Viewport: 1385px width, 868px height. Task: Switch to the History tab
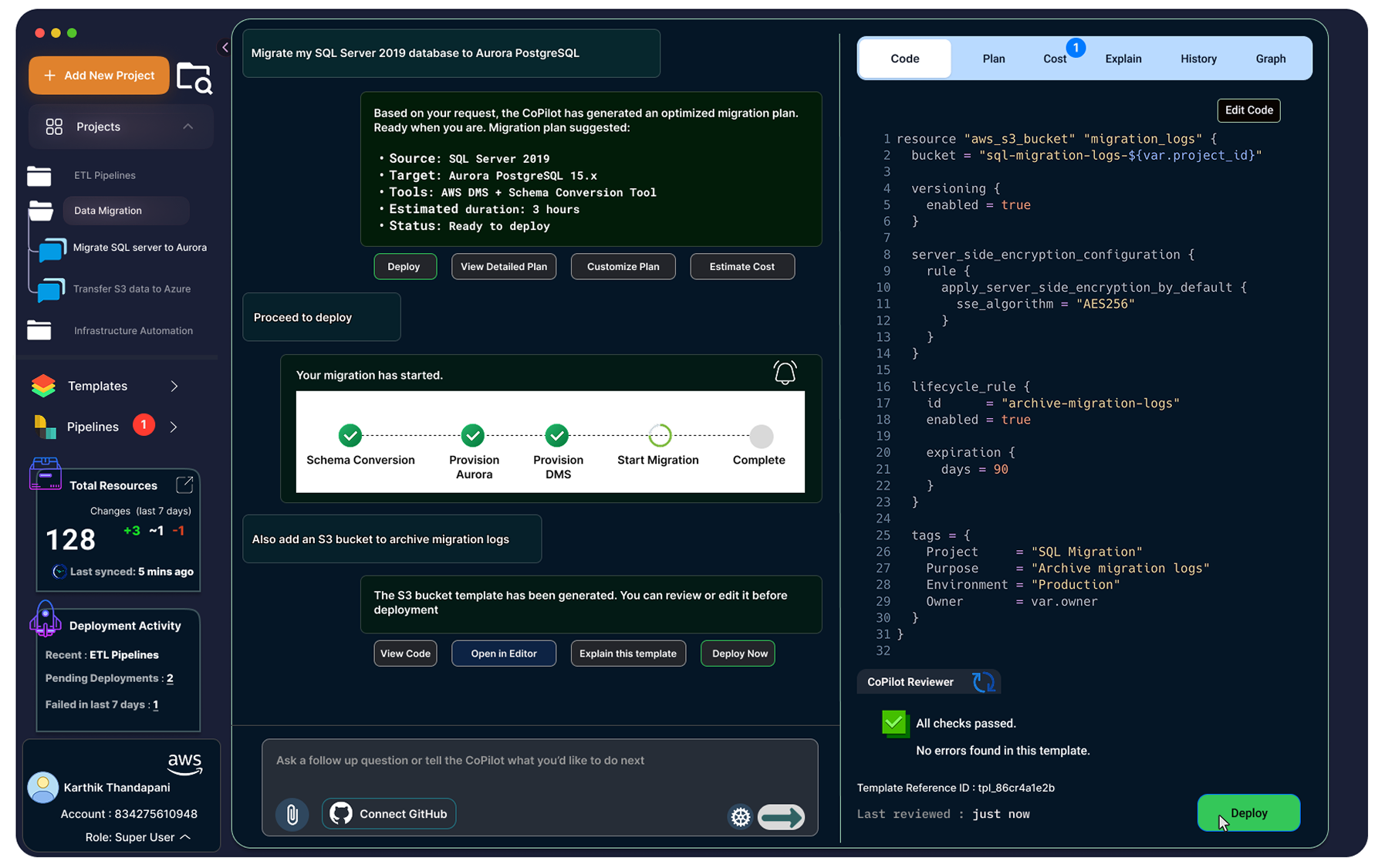pyautogui.click(x=1198, y=59)
